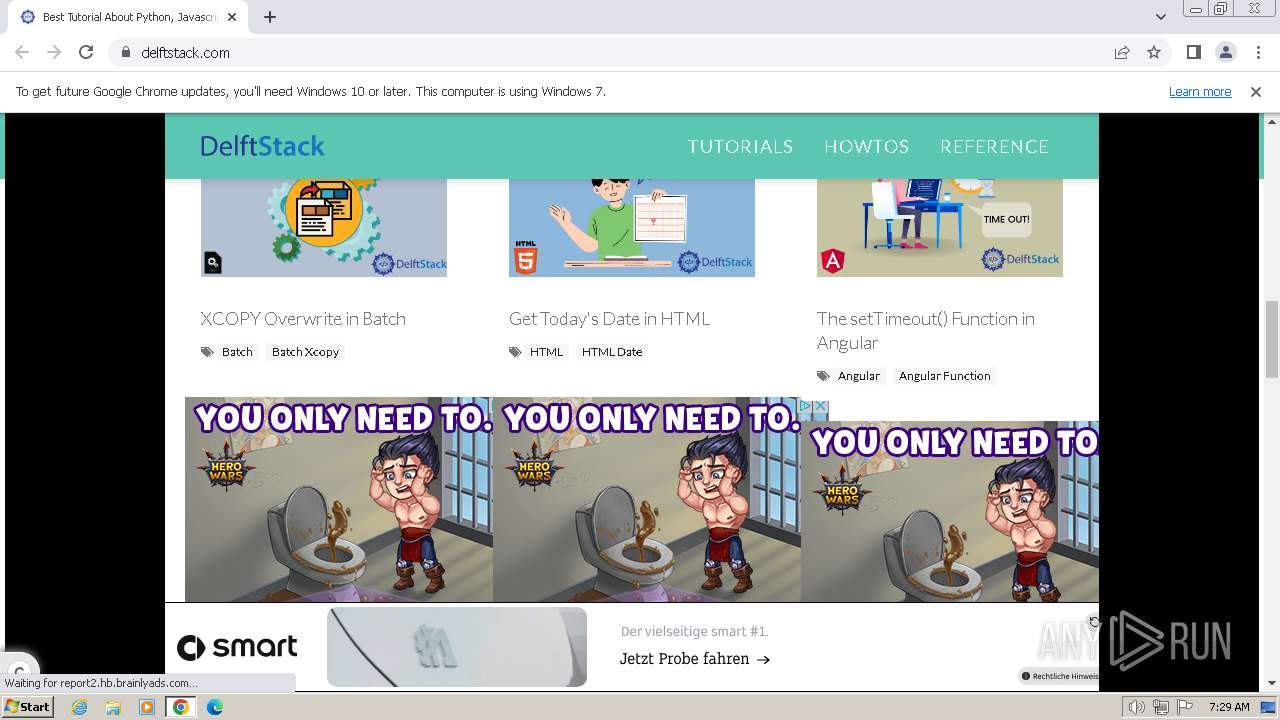Open Rechtliche Hinweise in smart banner

point(1059,676)
